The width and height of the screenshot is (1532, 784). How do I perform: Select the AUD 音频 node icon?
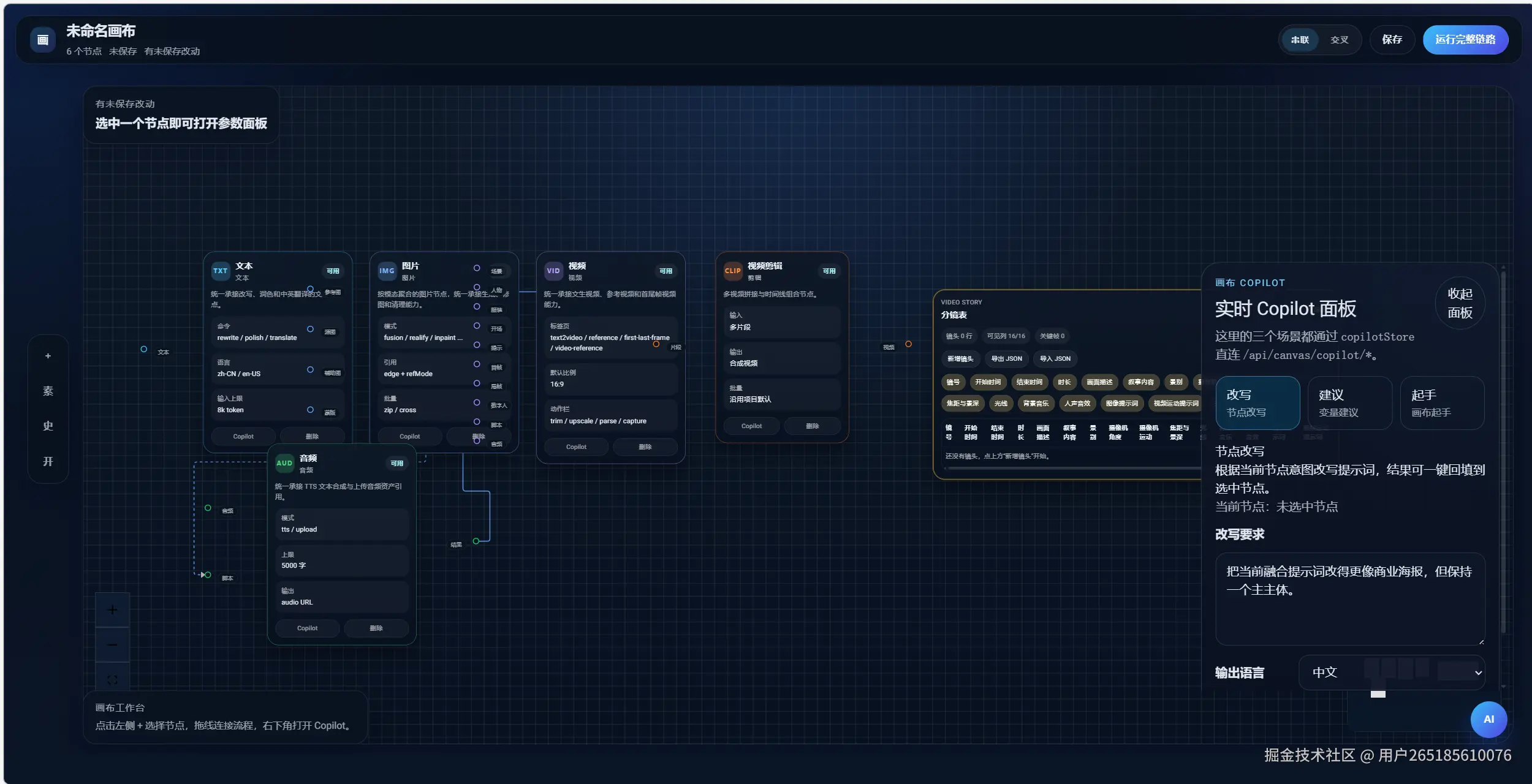[284, 463]
